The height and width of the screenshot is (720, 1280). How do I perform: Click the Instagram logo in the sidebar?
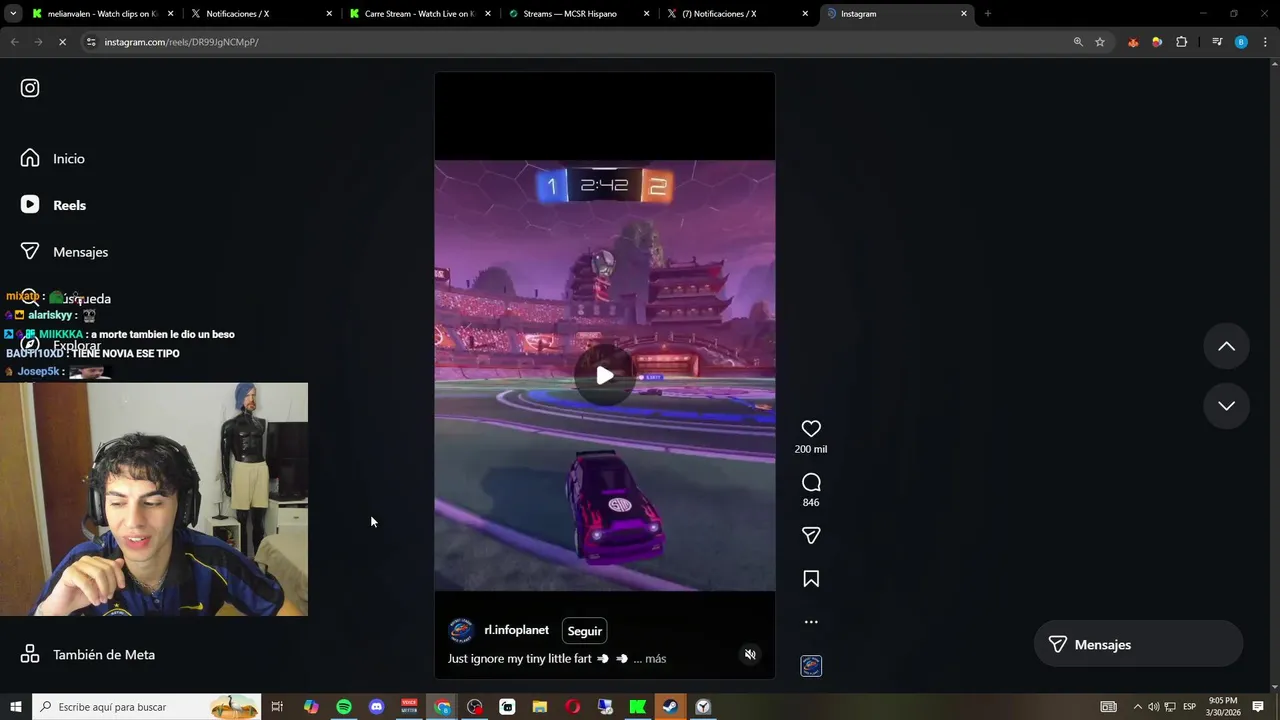coord(30,88)
